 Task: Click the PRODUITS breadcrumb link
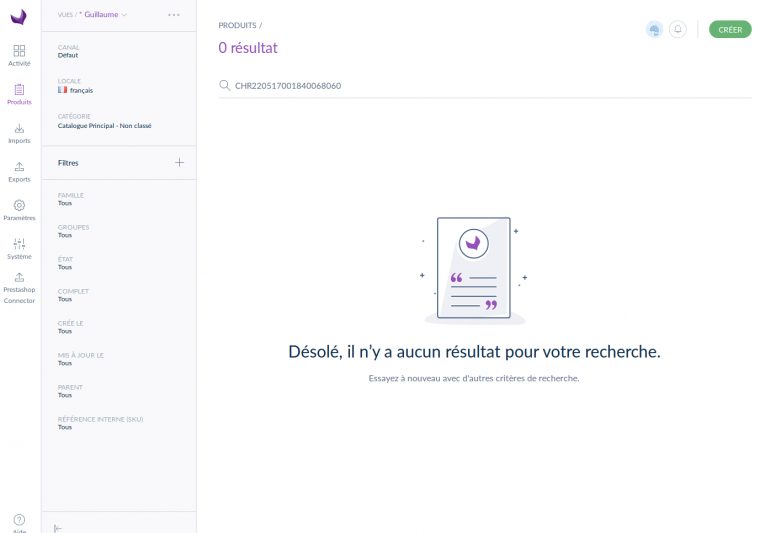tap(237, 25)
